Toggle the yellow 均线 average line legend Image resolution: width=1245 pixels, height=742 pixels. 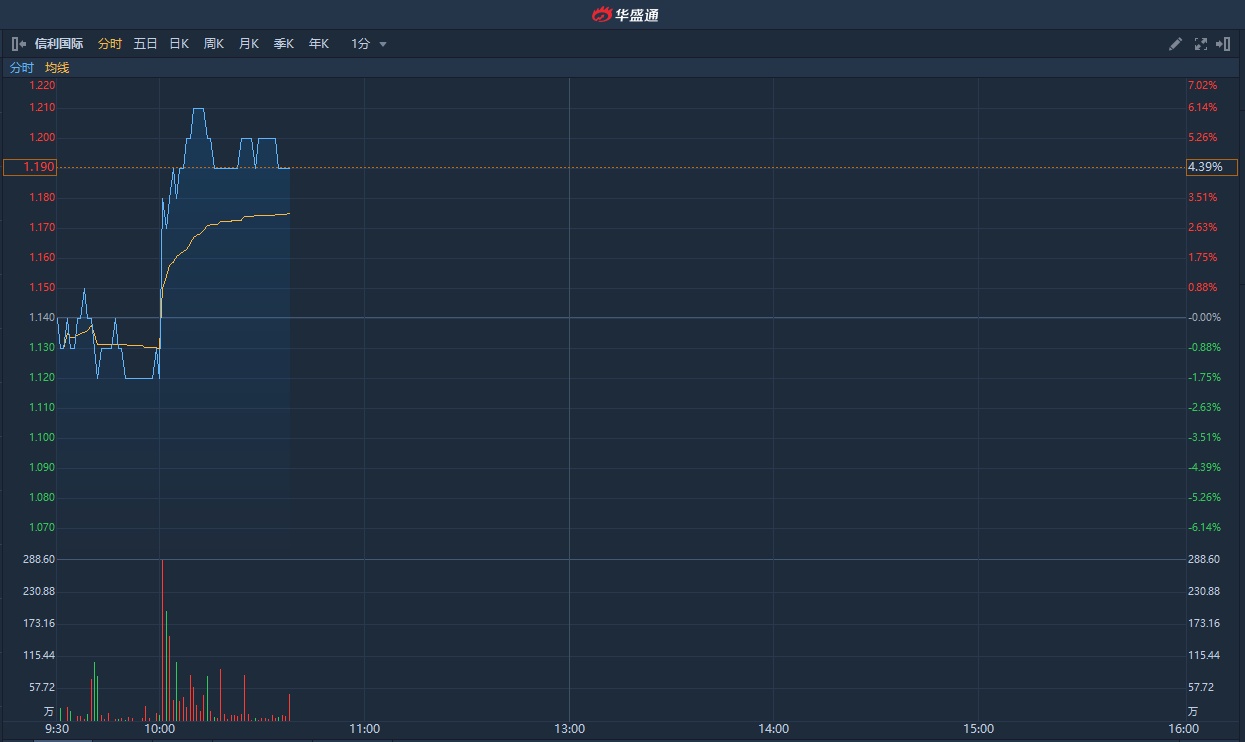[x=57, y=68]
